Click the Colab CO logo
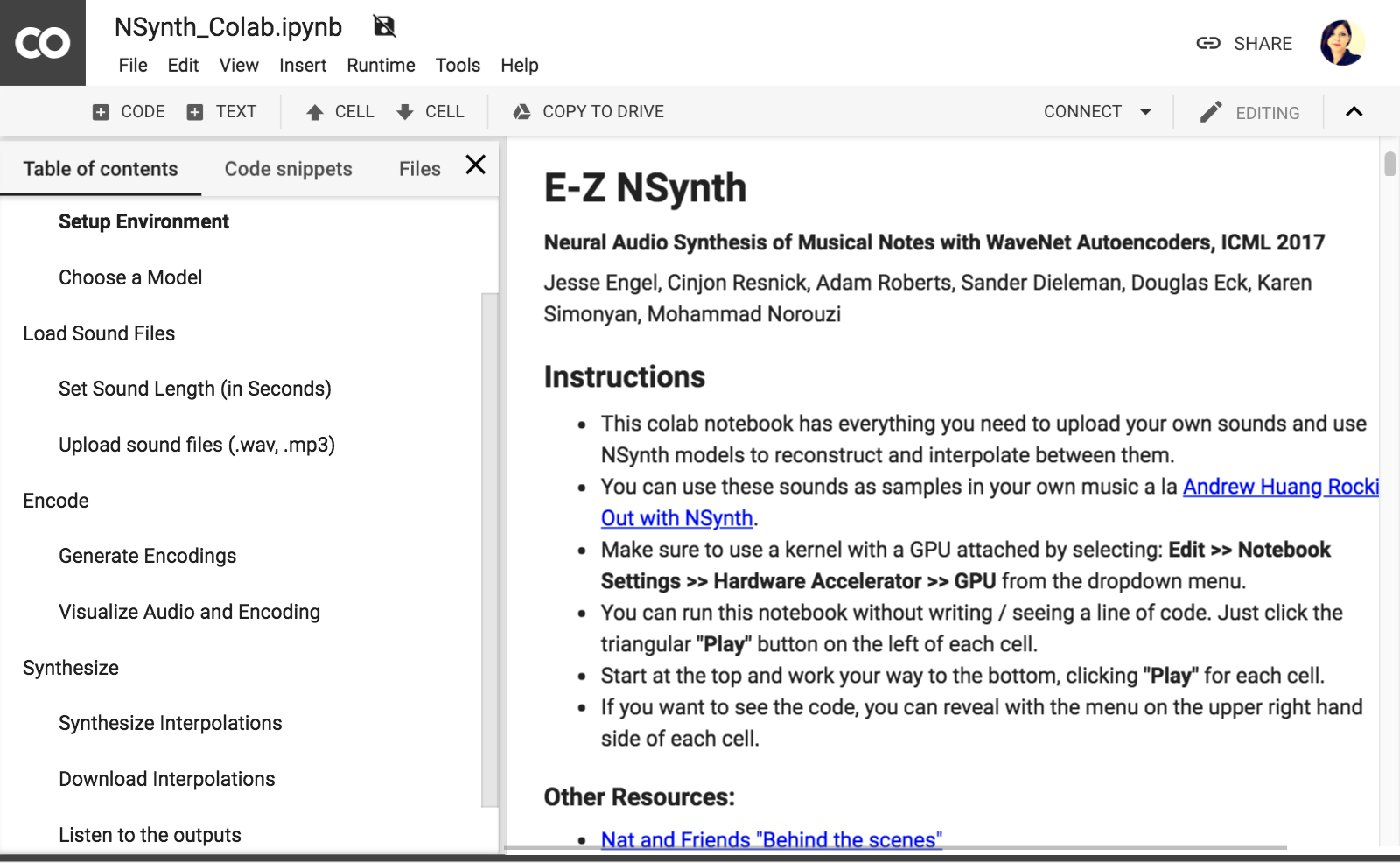 [42, 43]
